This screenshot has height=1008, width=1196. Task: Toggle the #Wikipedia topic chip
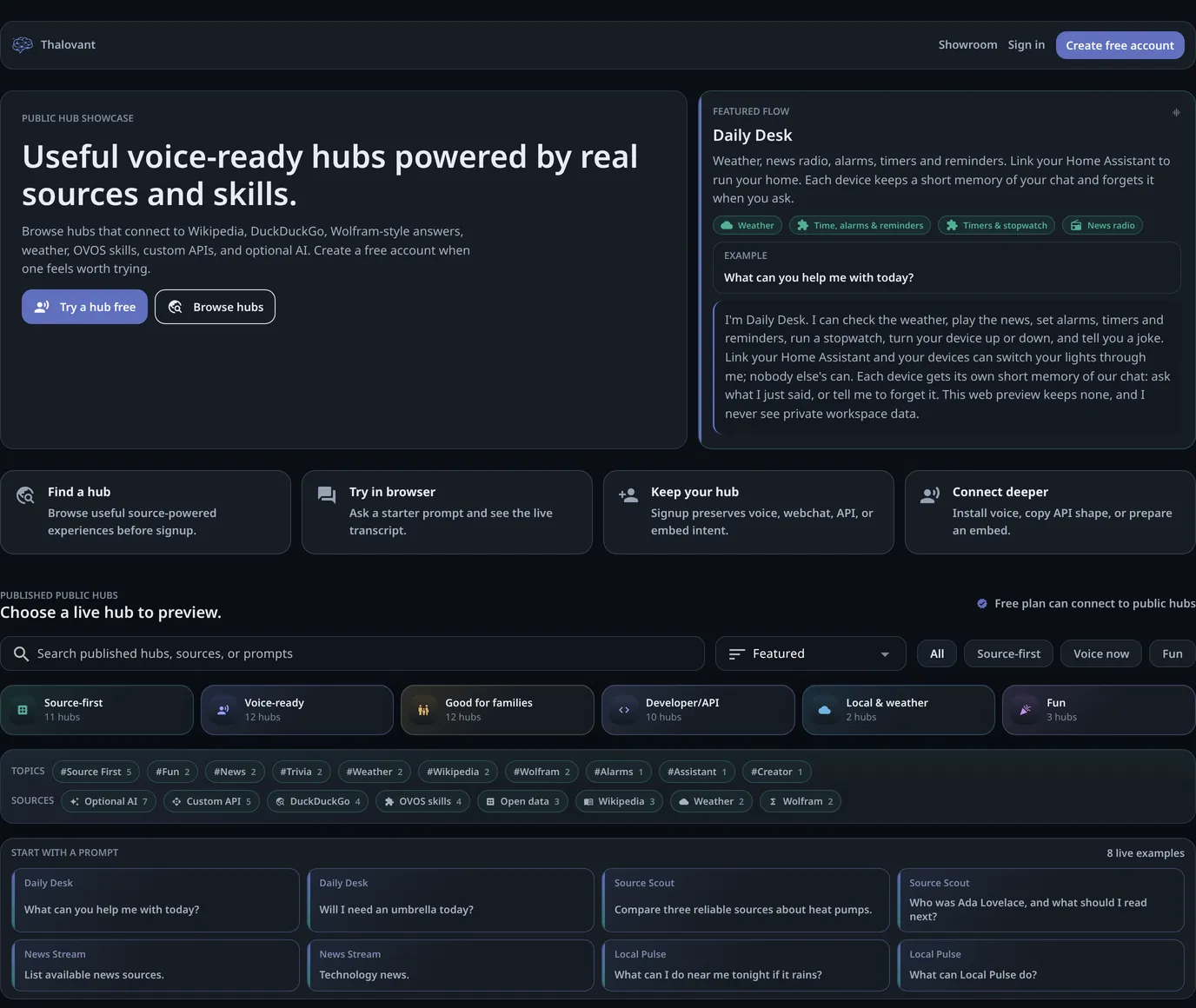(458, 772)
